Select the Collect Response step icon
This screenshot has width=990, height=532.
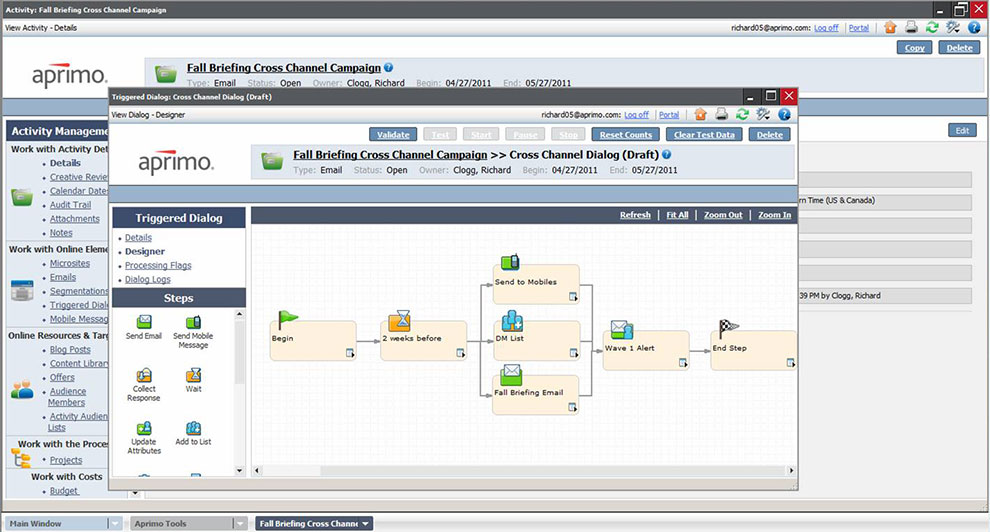pyautogui.click(x=144, y=375)
